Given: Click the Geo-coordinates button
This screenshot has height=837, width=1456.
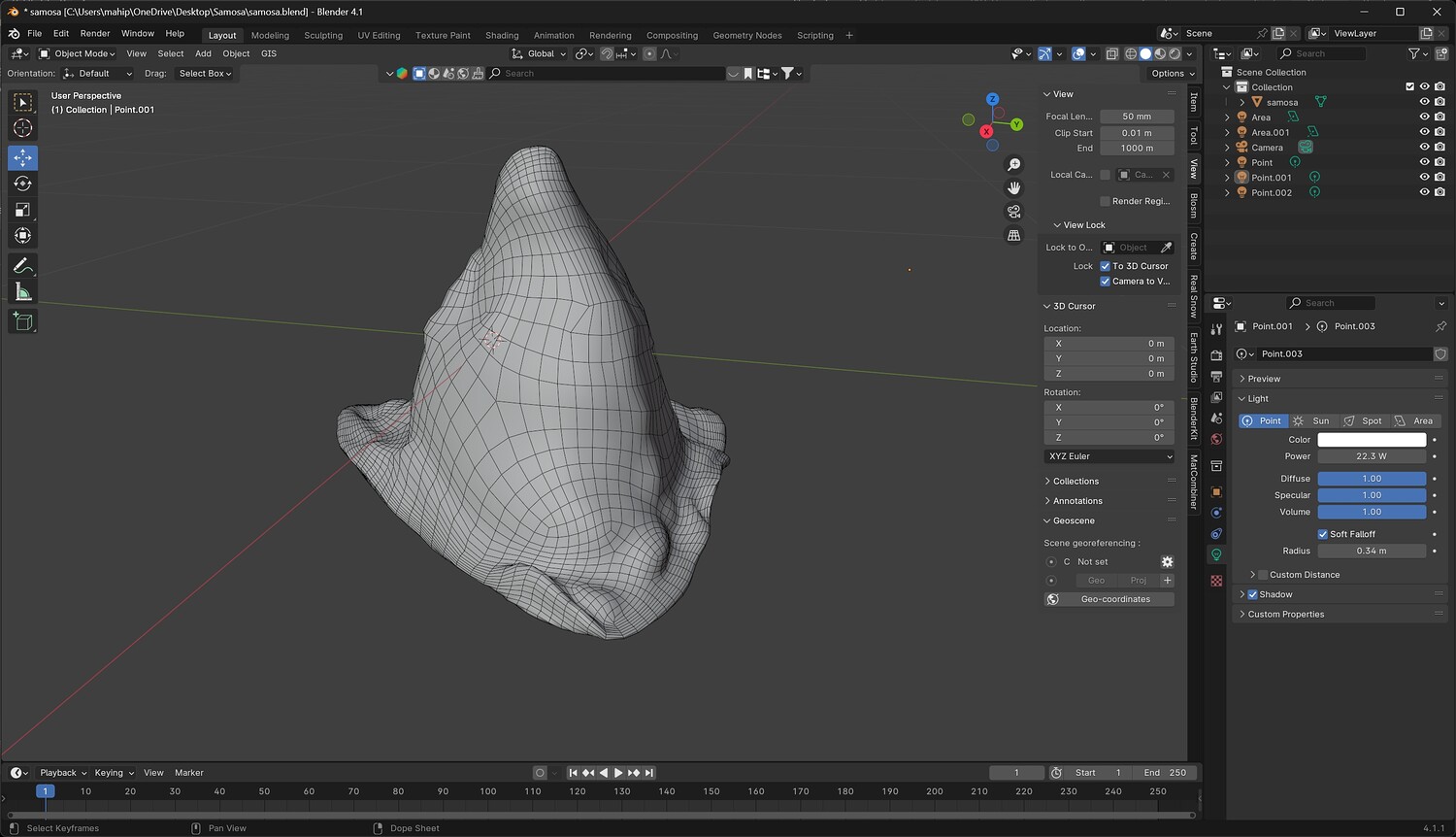Looking at the screenshot, I should point(1114,599).
